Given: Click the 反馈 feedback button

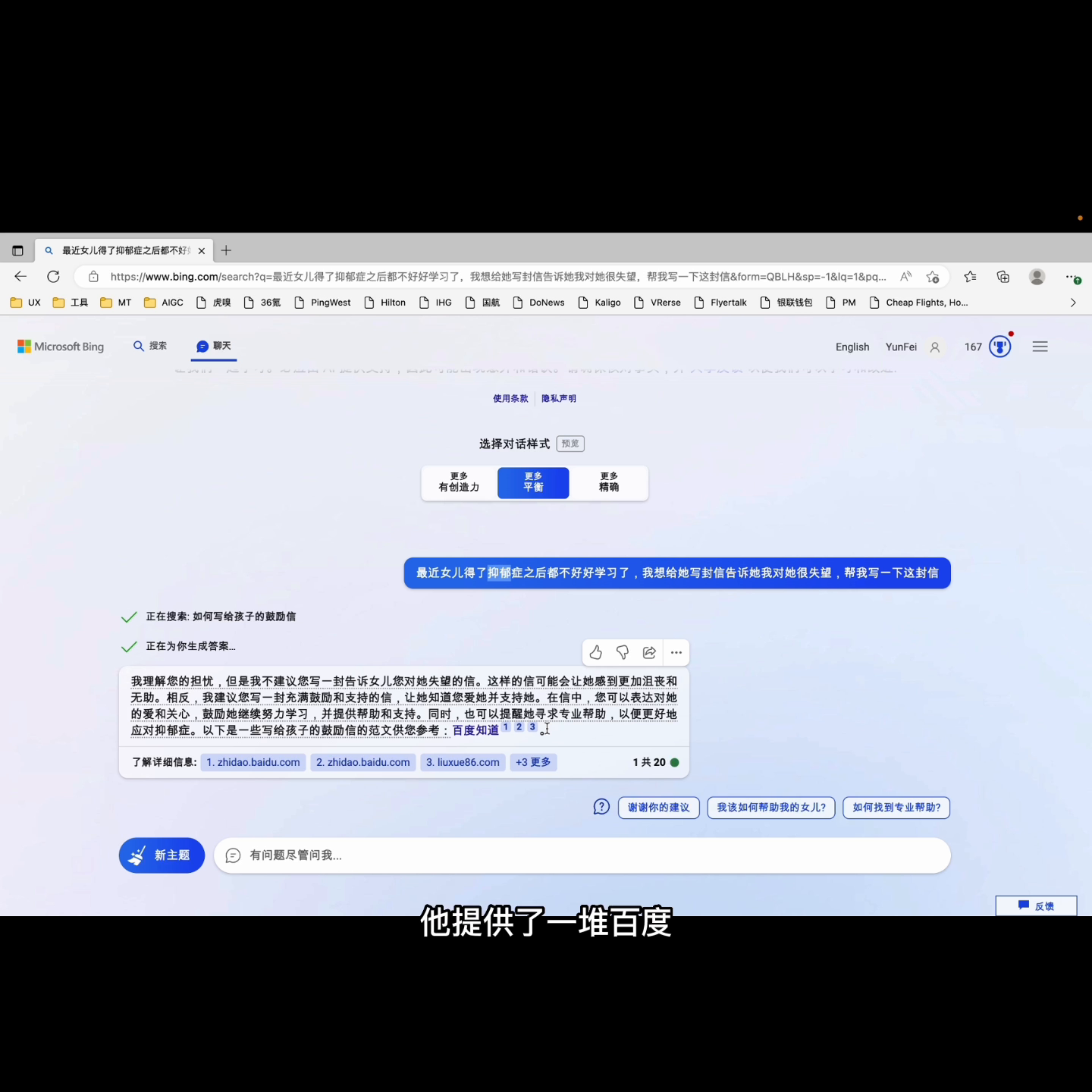Looking at the screenshot, I should click(x=1036, y=905).
